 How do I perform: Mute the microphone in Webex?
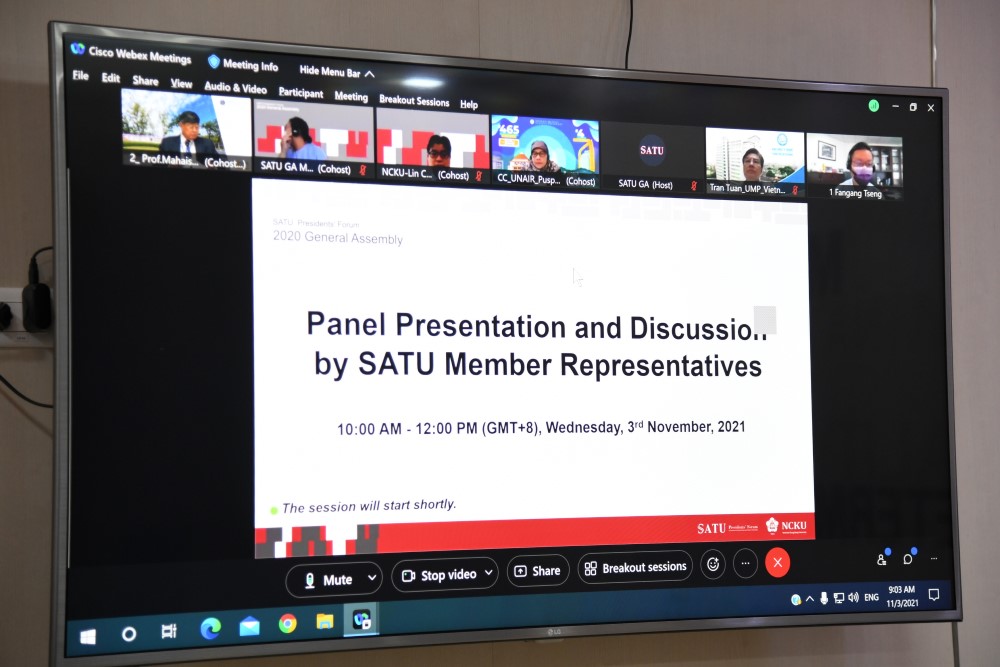(327, 579)
